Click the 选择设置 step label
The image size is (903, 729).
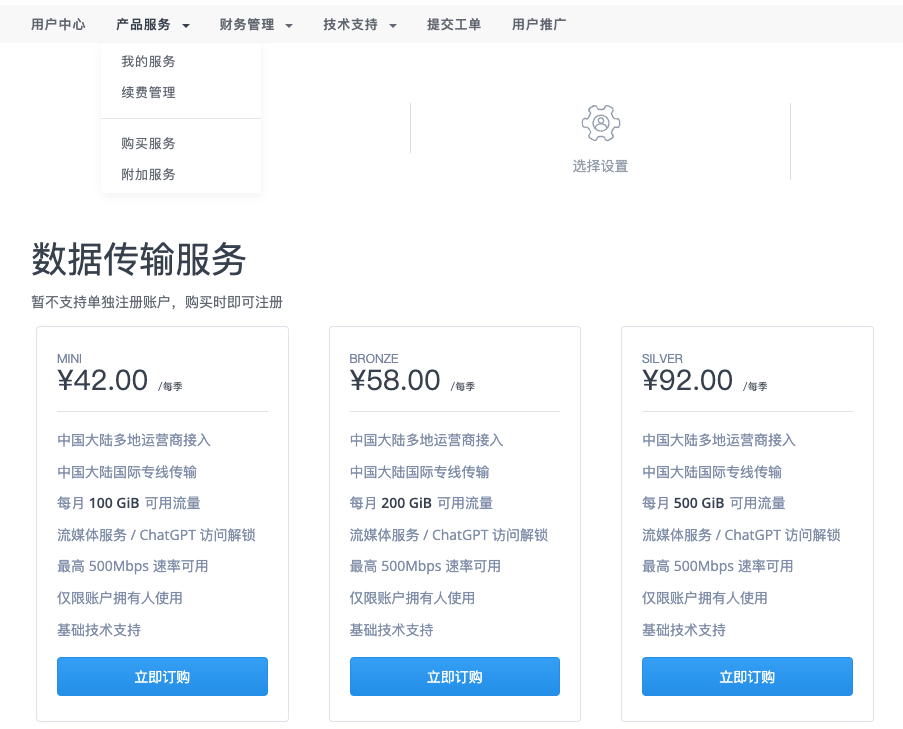tap(600, 167)
